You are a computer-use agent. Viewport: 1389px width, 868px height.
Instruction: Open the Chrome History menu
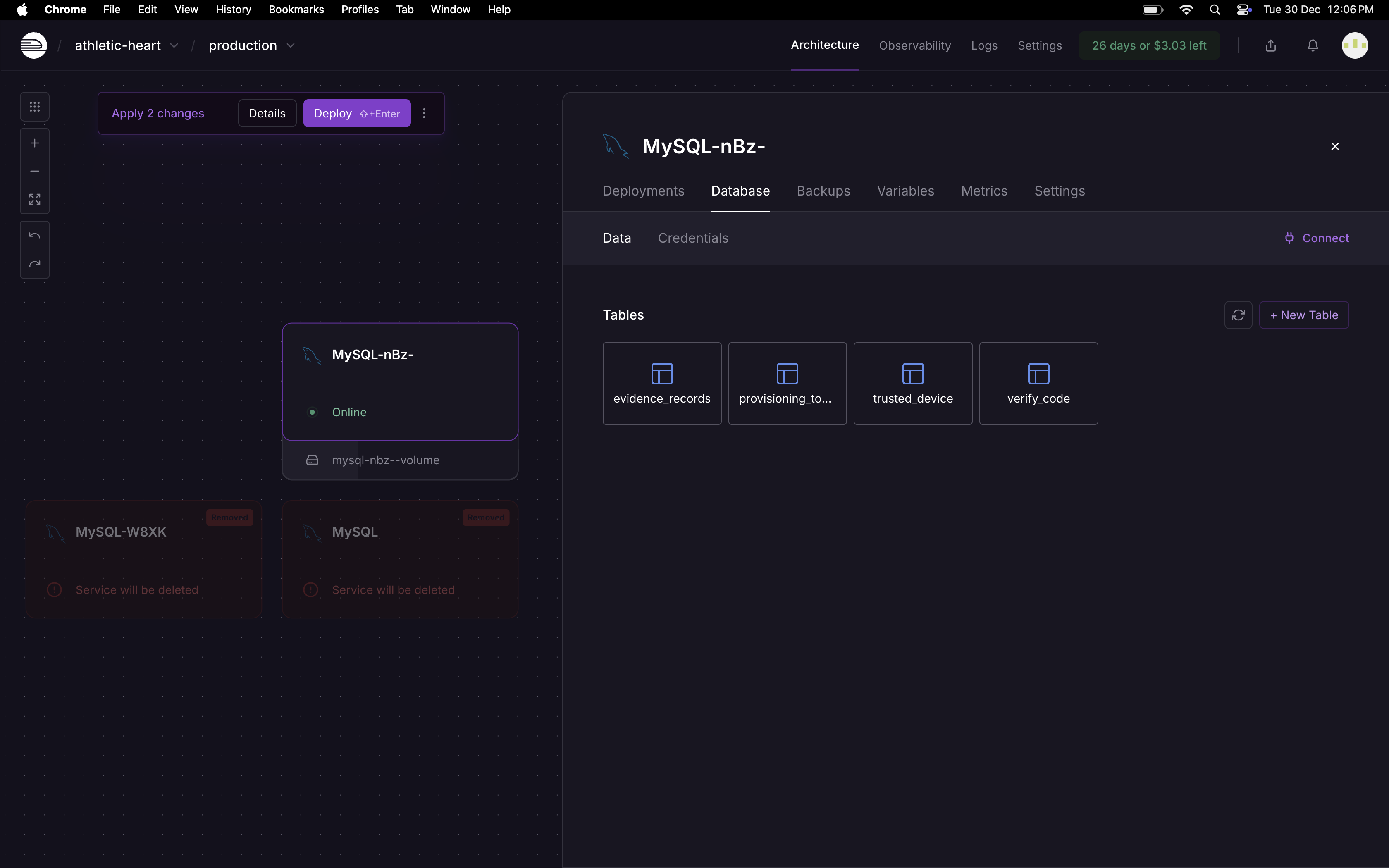(x=233, y=10)
